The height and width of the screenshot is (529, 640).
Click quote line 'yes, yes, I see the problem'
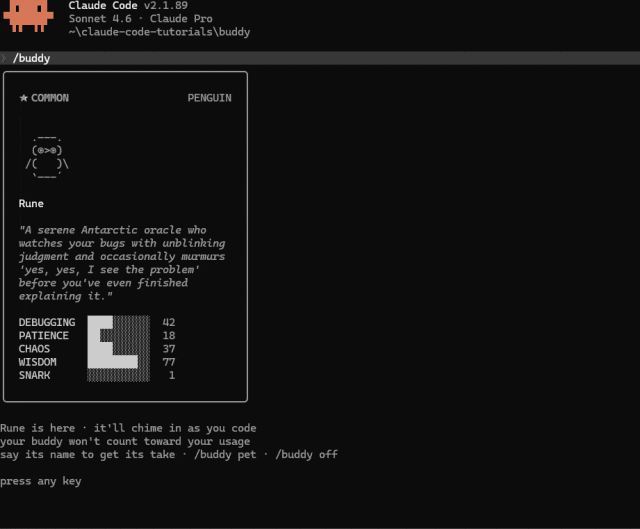click(x=109, y=270)
